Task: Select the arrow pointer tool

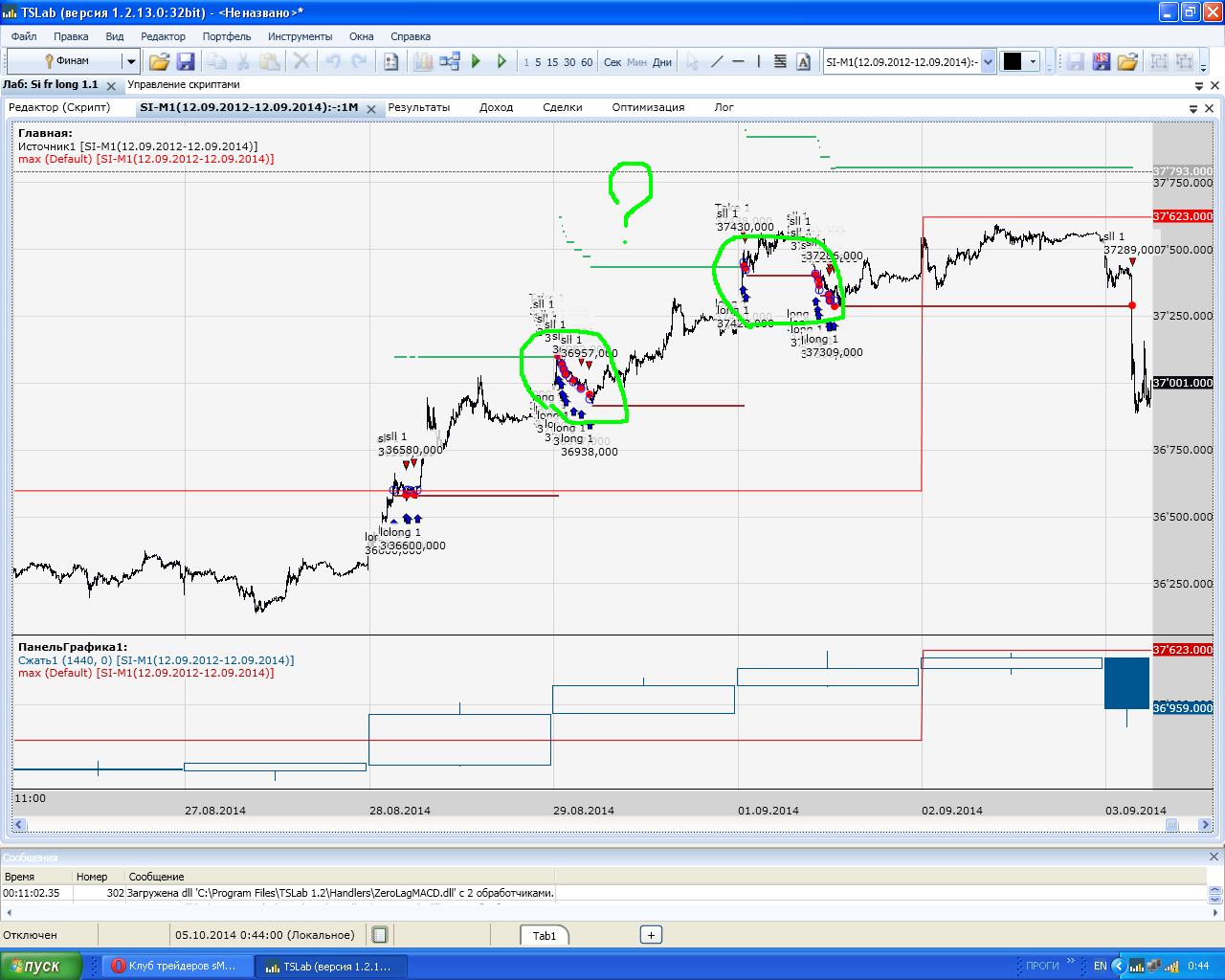Action: click(x=692, y=61)
